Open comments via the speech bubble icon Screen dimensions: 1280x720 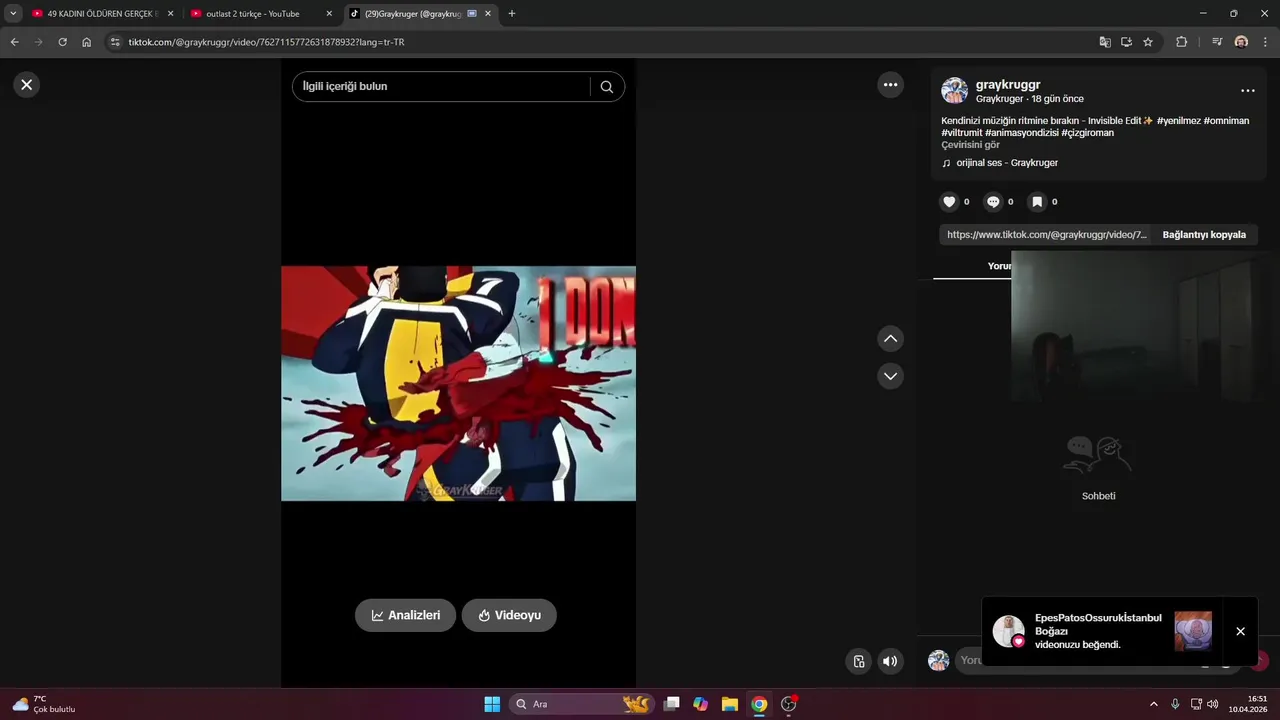993,202
